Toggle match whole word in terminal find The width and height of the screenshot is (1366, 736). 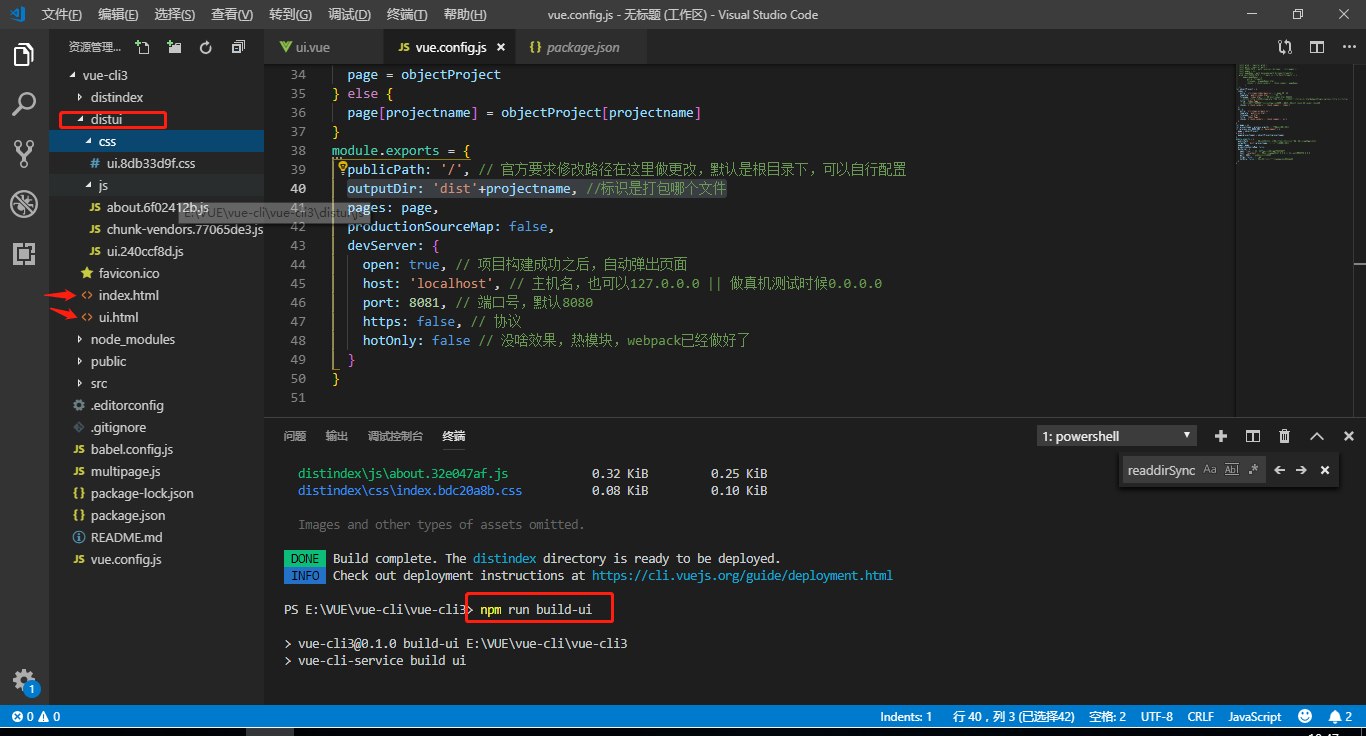[1231, 470]
